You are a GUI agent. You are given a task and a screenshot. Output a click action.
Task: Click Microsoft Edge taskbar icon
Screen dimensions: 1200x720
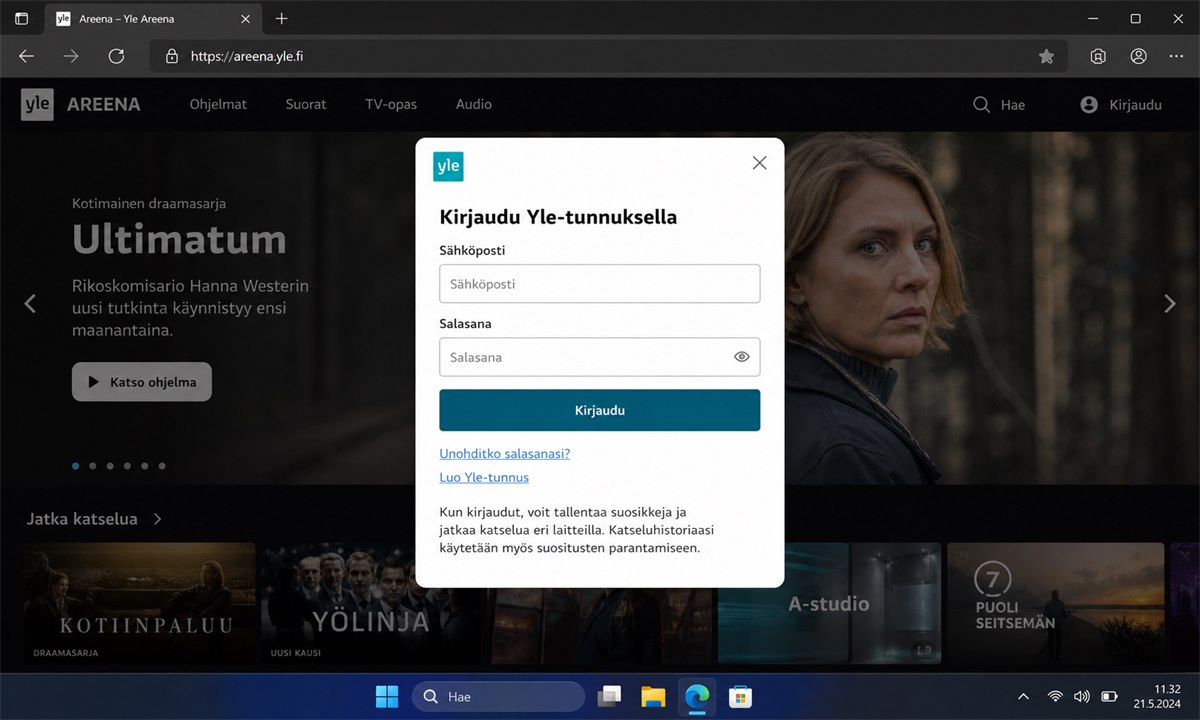click(x=697, y=696)
